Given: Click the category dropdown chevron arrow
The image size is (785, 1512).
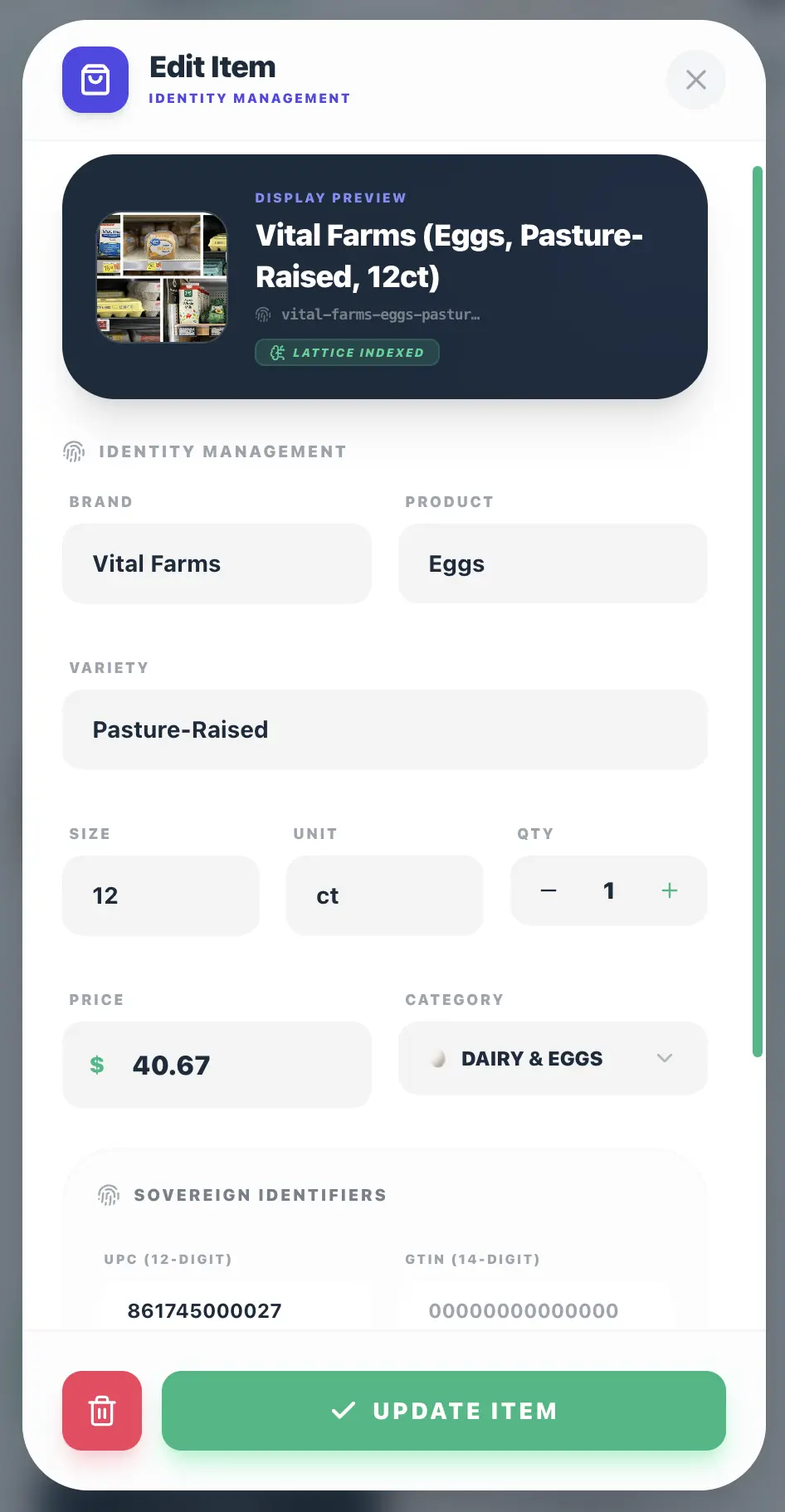Looking at the screenshot, I should click(665, 1058).
